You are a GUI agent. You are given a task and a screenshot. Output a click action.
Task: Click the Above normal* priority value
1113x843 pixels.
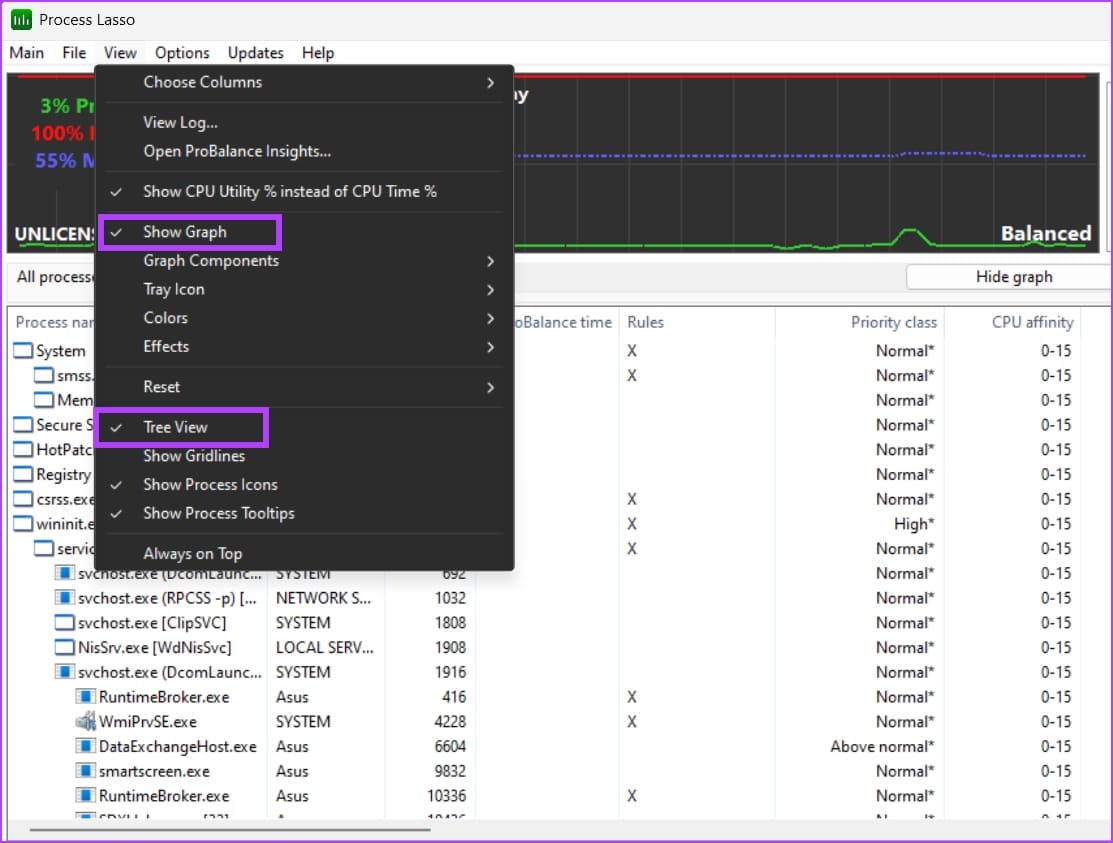point(882,746)
